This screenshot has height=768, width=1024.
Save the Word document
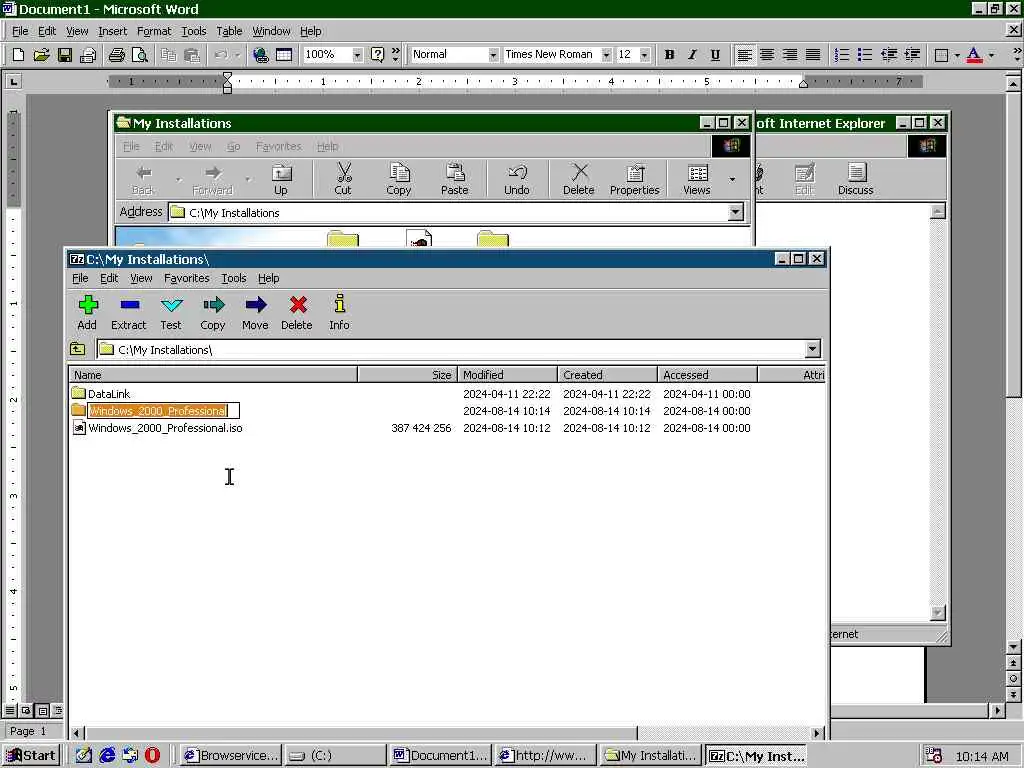(65, 55)
